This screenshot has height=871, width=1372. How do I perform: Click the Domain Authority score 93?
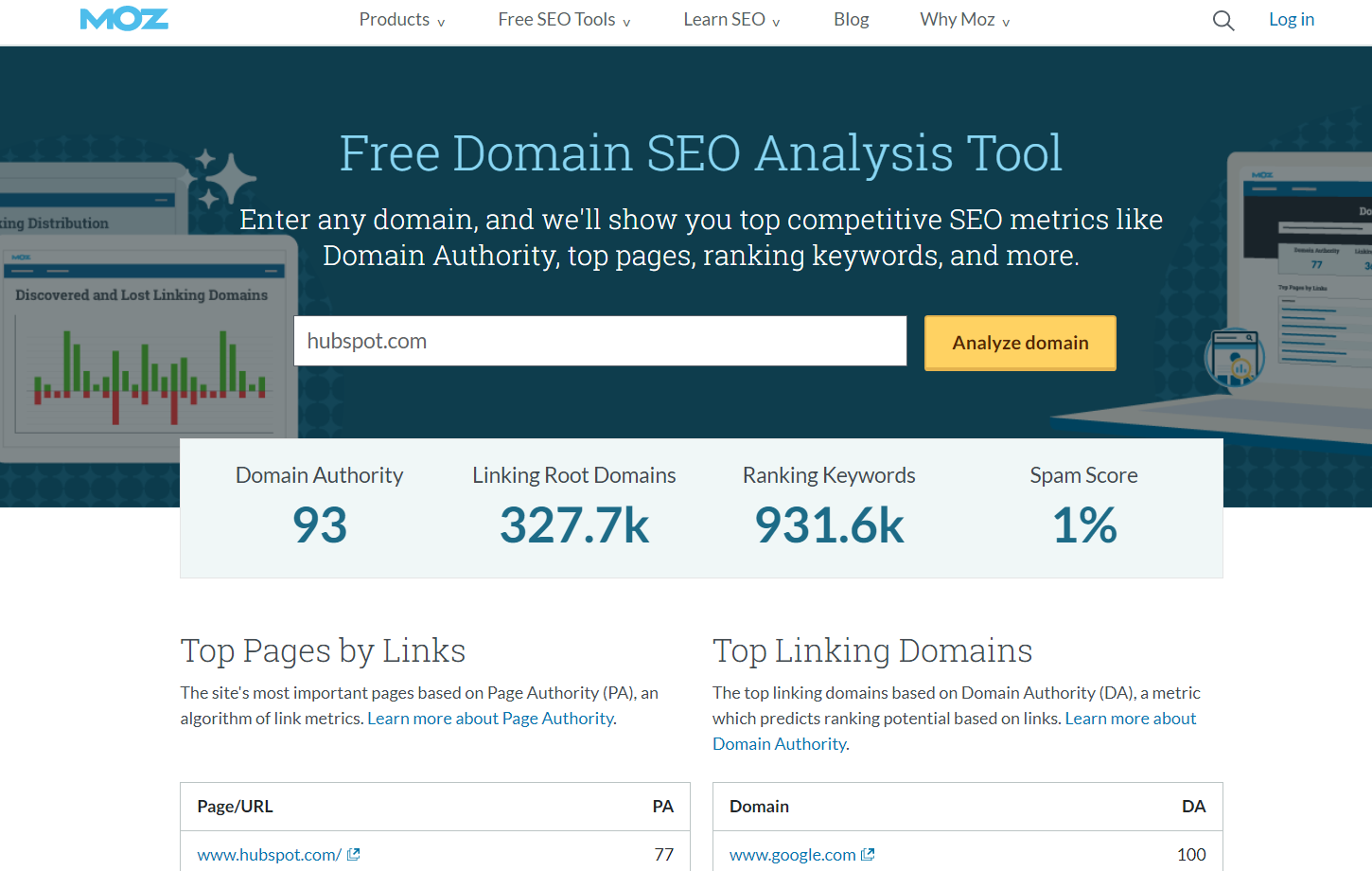320,525
